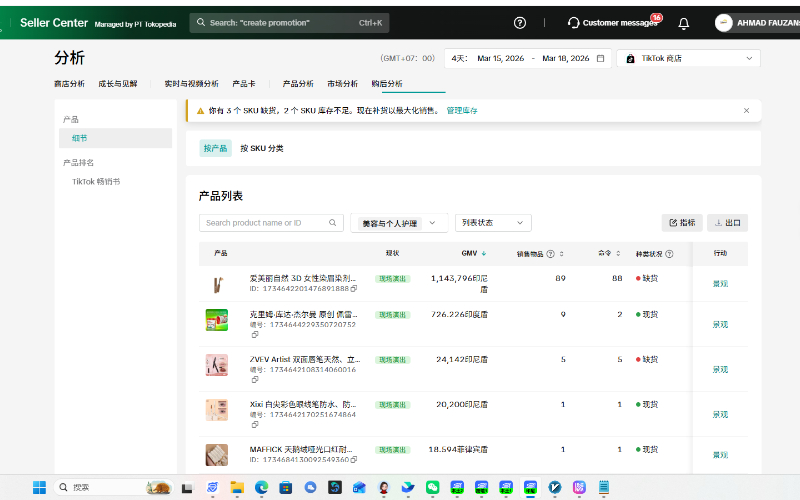This screenshot has width=800, height=500.
Task: Open the 列表状态 status dropdown
Action: pyautogui.click(x=493, y=223)
